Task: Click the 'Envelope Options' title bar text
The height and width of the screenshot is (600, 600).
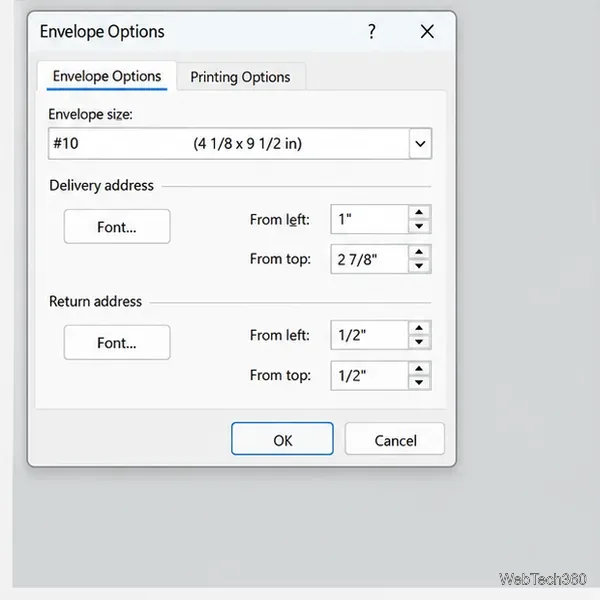Action: 102,32
